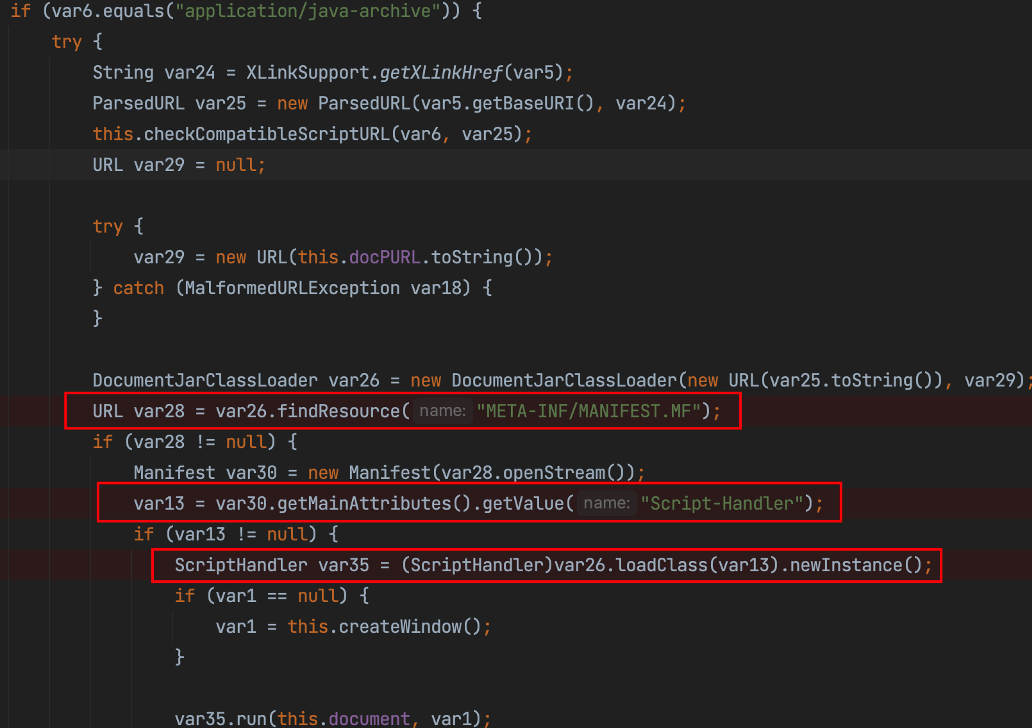Click "Manifest var30" declaration
The height and width of the screenshot is (728, 1032).
click(205, 473)
